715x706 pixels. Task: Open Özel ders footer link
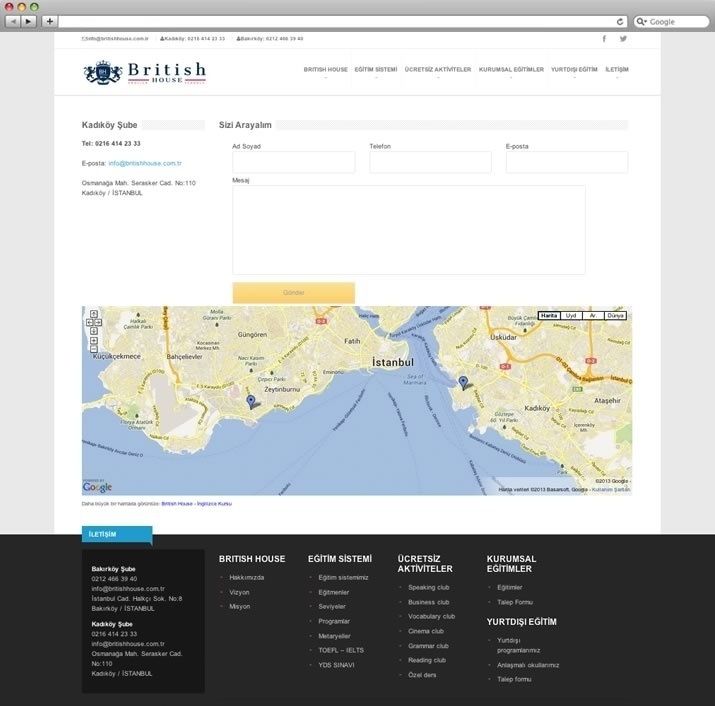(x=422, y=675)
